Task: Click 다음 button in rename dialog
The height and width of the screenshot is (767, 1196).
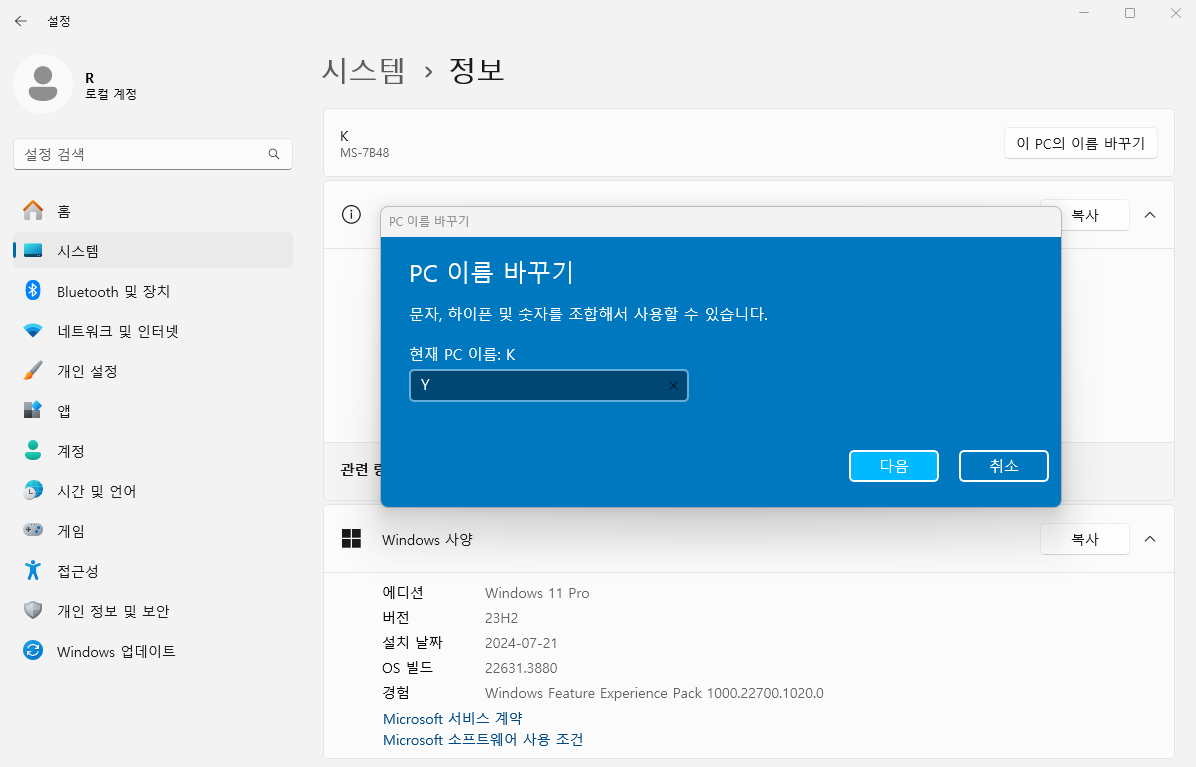Action: [893, 466]
